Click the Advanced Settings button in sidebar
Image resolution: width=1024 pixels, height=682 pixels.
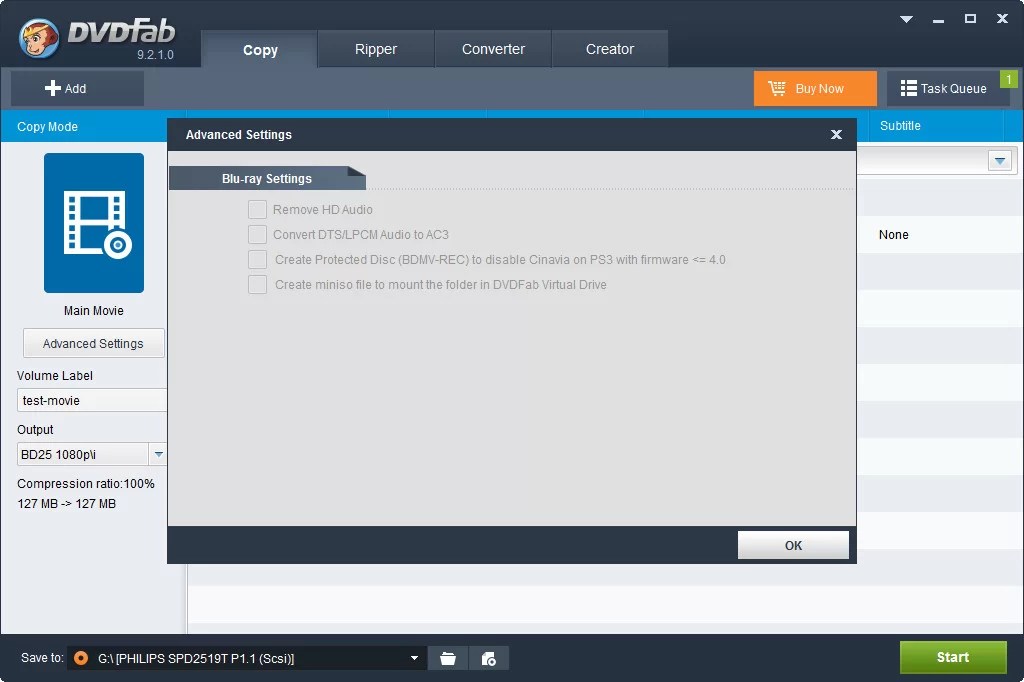pos(93,344)
